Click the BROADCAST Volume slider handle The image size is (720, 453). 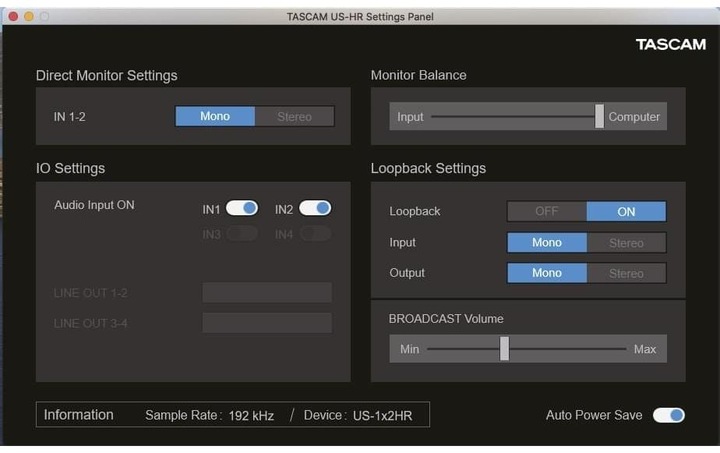504,349
